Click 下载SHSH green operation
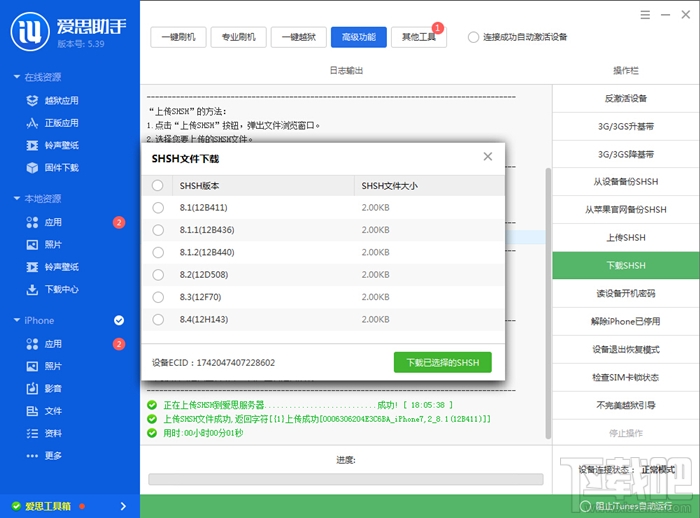700x518 pixels. [x=625, y=265]
